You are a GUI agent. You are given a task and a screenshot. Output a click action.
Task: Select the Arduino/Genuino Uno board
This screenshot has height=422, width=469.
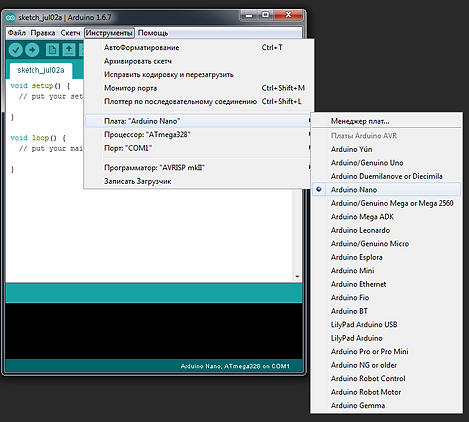[x=386, y=163]
